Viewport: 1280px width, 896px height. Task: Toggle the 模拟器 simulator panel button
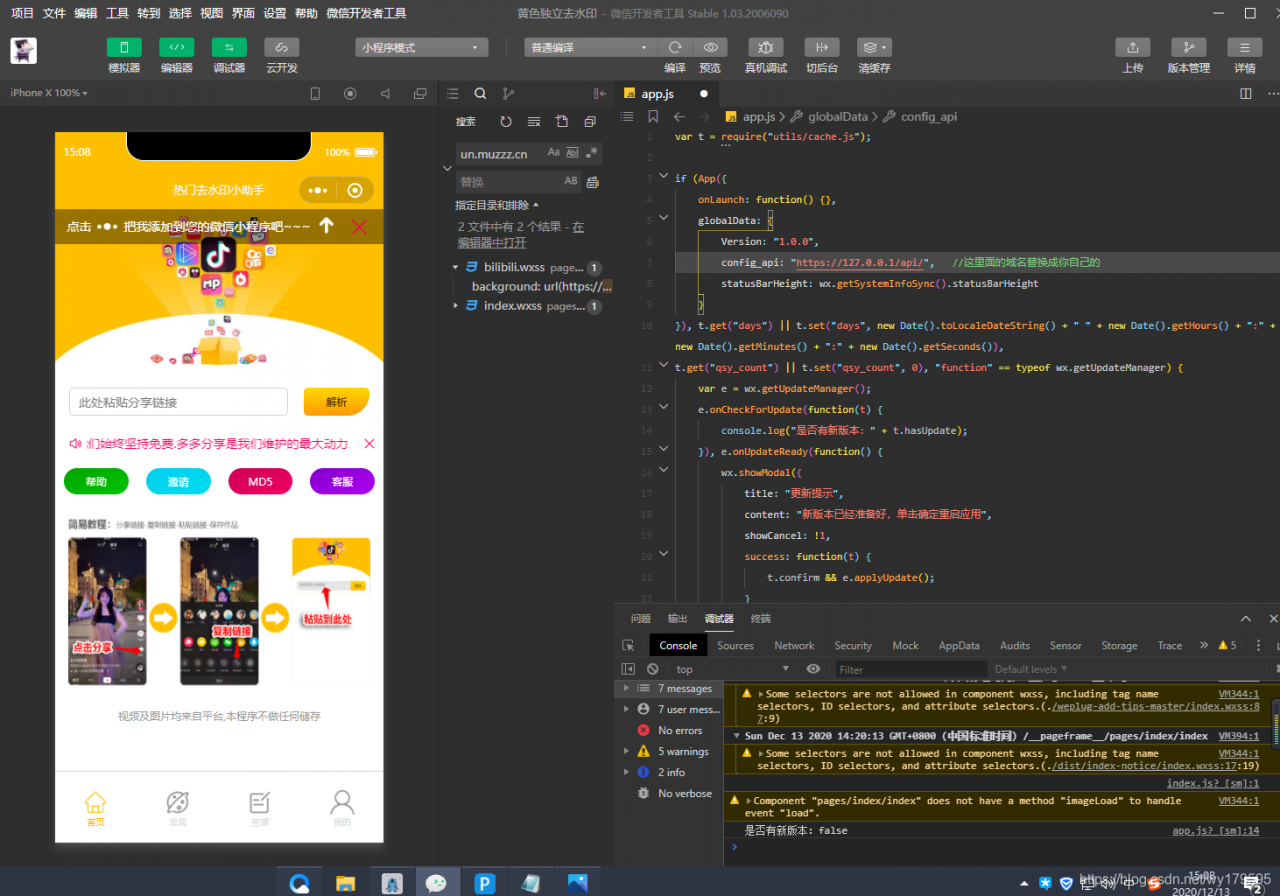click(124, 48)
